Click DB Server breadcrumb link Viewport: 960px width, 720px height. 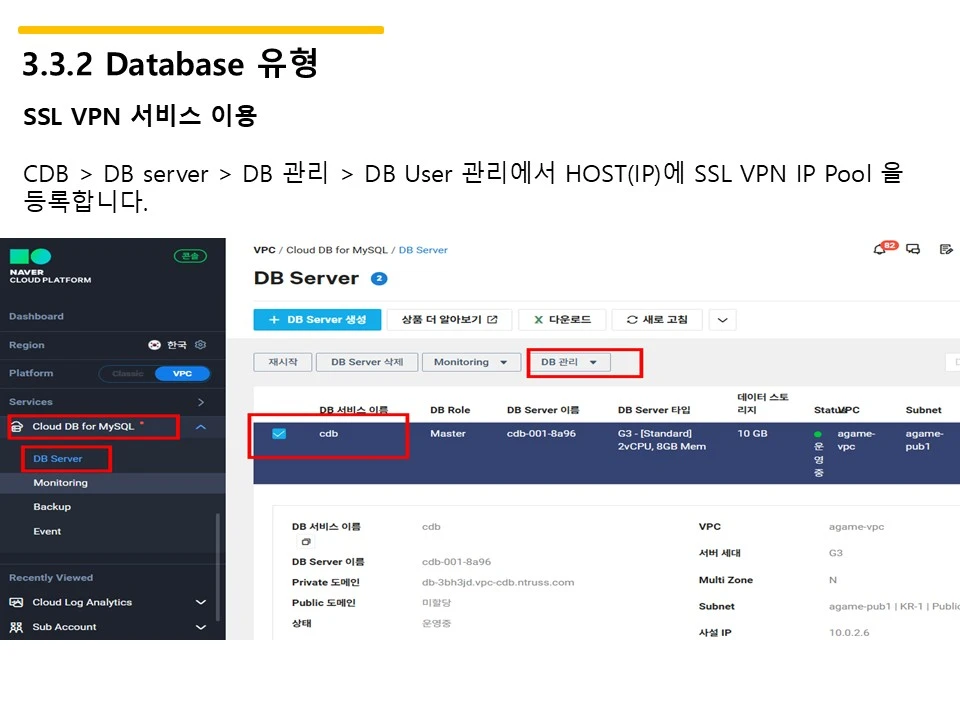pos(423,250)
